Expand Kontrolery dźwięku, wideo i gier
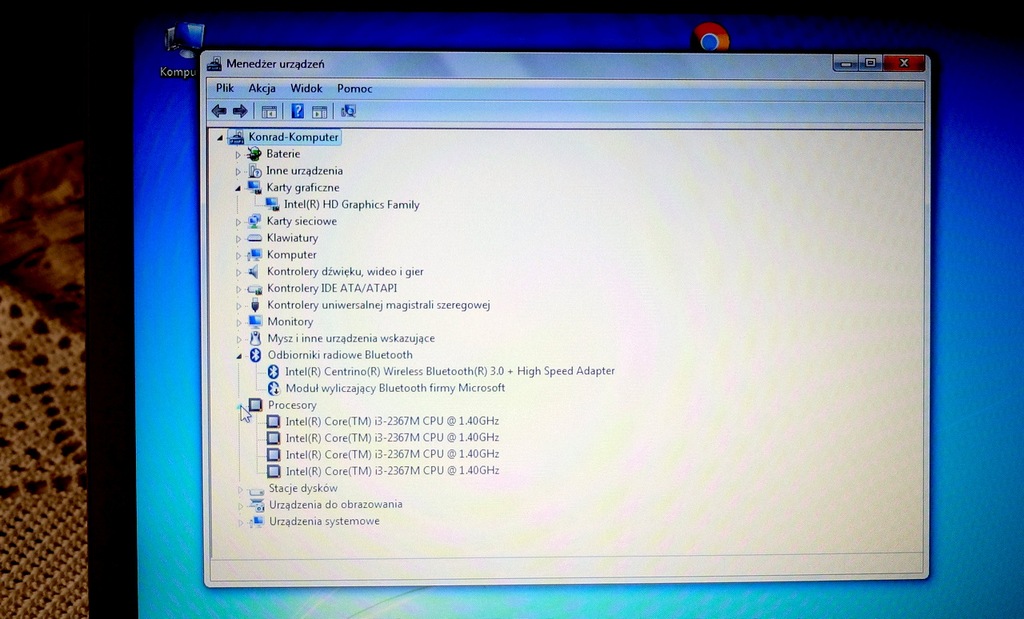Image resolution: width=1024 pixels, height=619 pixels. pos(238,272)
